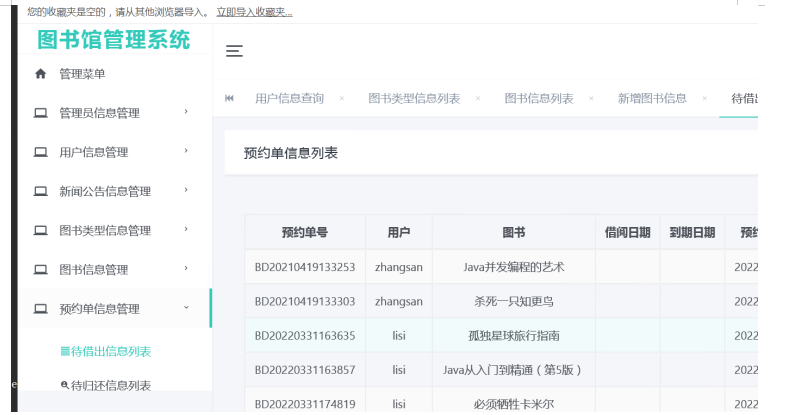Click laptop icon next to 图书信息管理
The height and width of the screenshot is (415, 789).
click(x=40, y=270)
